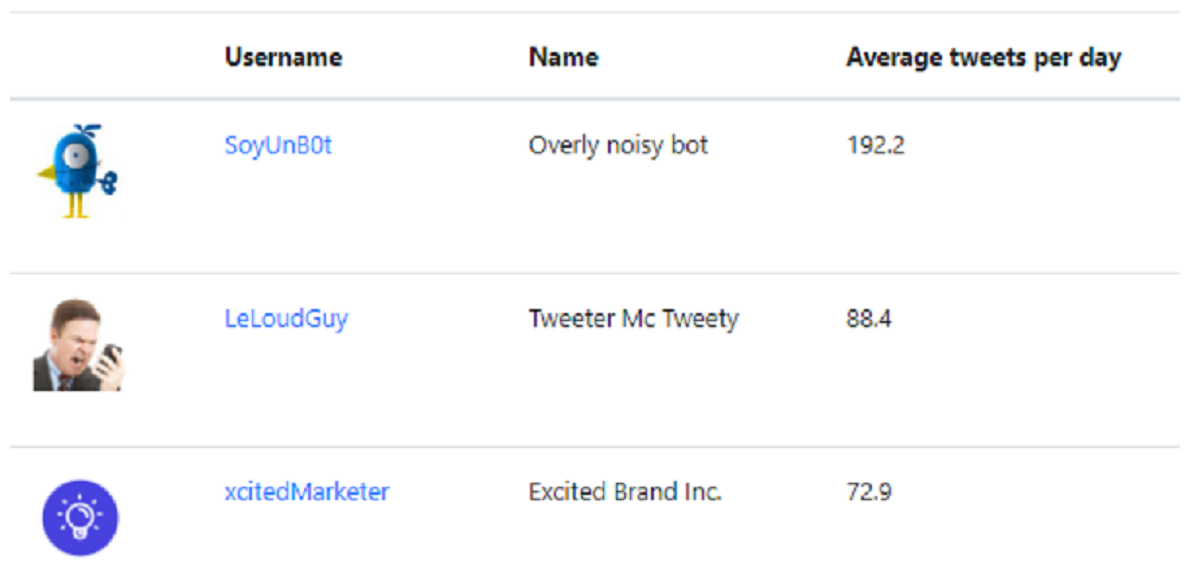
Task: Sort by Average tweets per day header
Action: click(x=983, y=57)
